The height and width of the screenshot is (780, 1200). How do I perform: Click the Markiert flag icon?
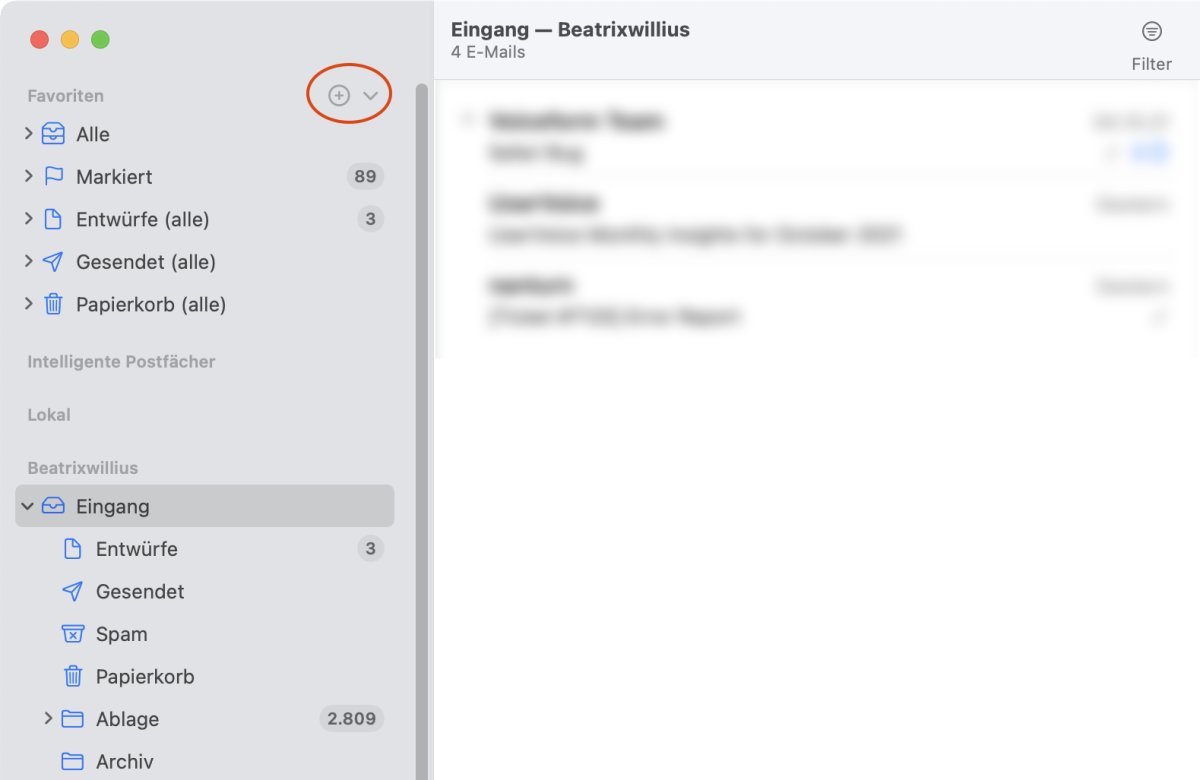pyautogui.click(x=53, y=176)
